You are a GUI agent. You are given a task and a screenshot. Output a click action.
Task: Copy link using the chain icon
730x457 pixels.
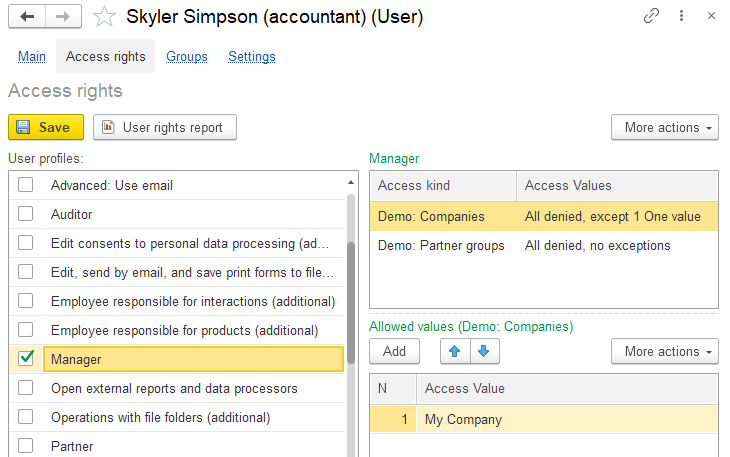(651, 16)
